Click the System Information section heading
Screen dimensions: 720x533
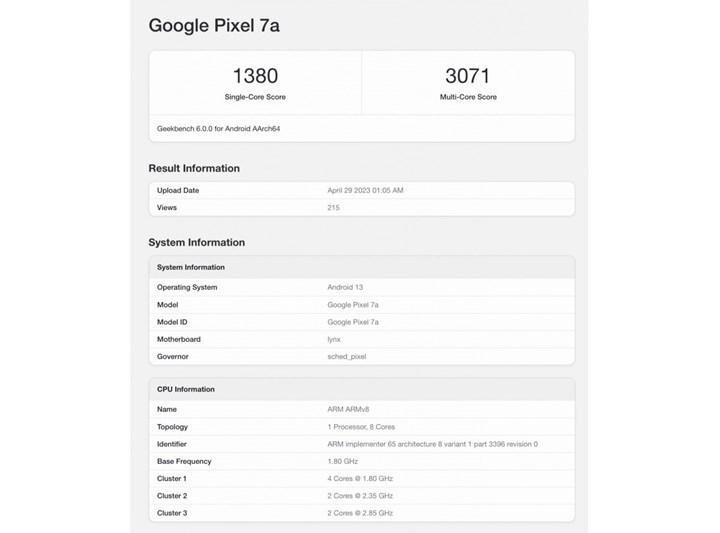pyautogui.click(x=197, y=242)
